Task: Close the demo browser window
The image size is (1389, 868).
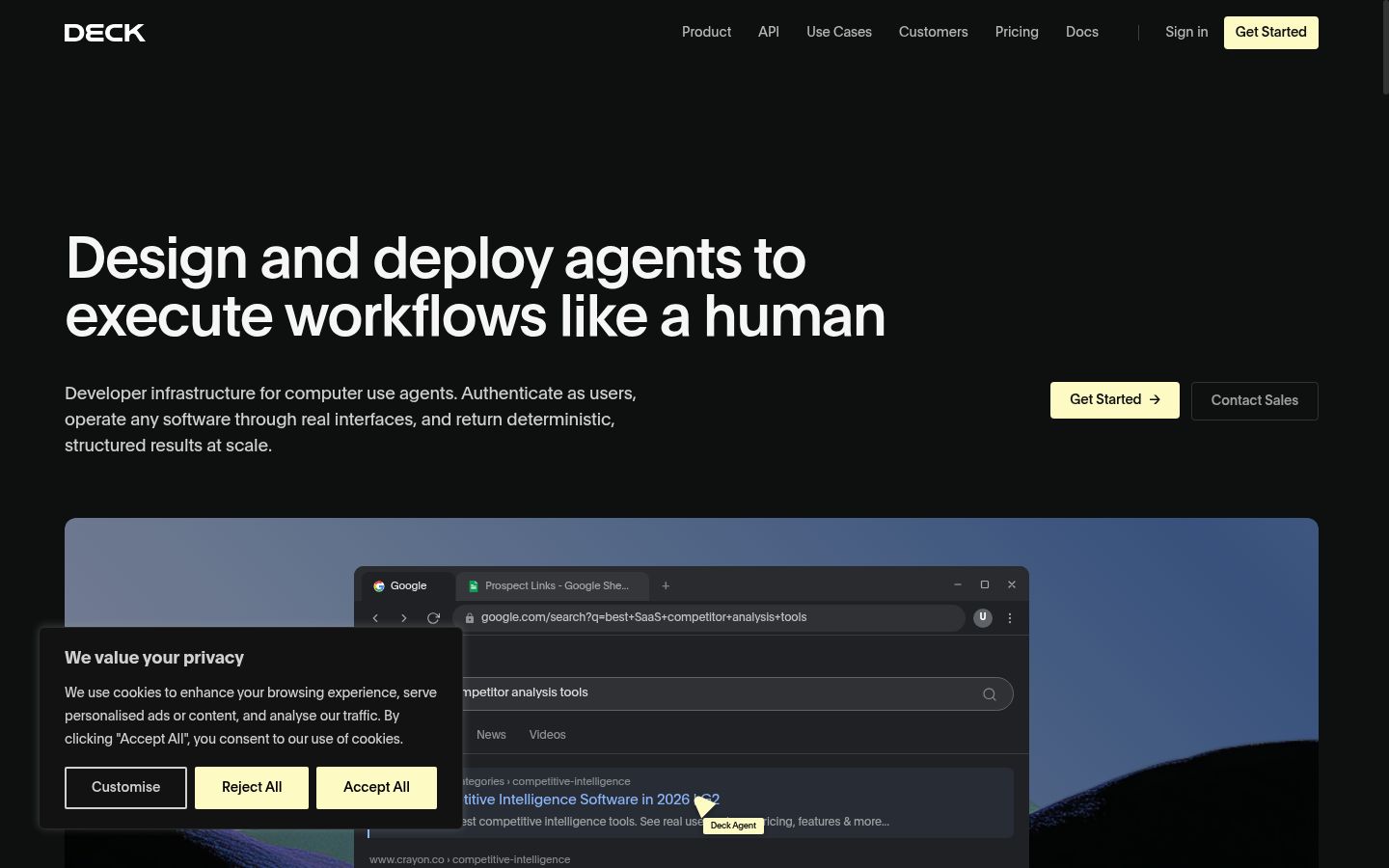Action: (x=1012, y=584)
